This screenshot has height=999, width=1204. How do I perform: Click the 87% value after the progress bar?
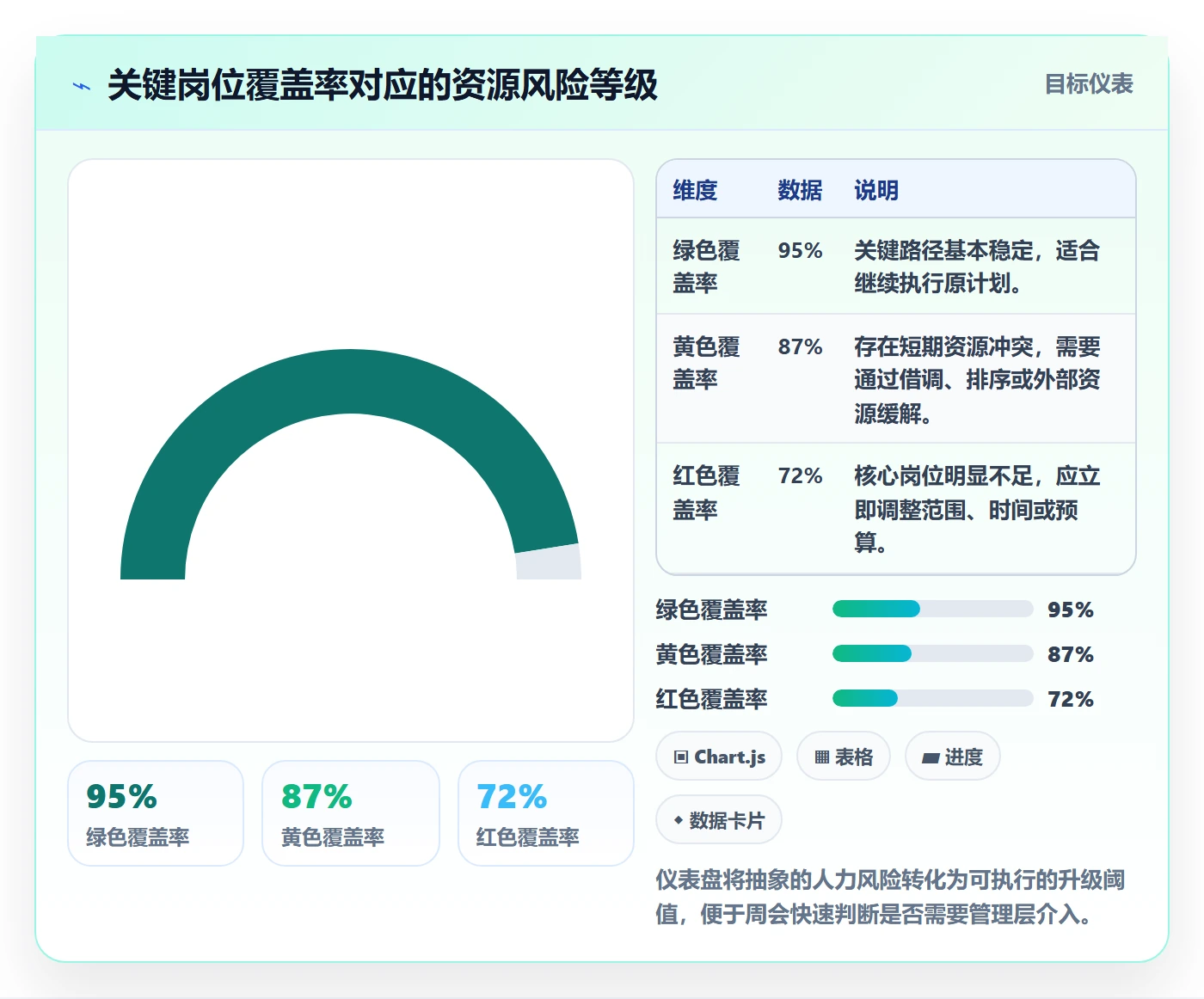pyautogui.click(x=1071, y=655)
